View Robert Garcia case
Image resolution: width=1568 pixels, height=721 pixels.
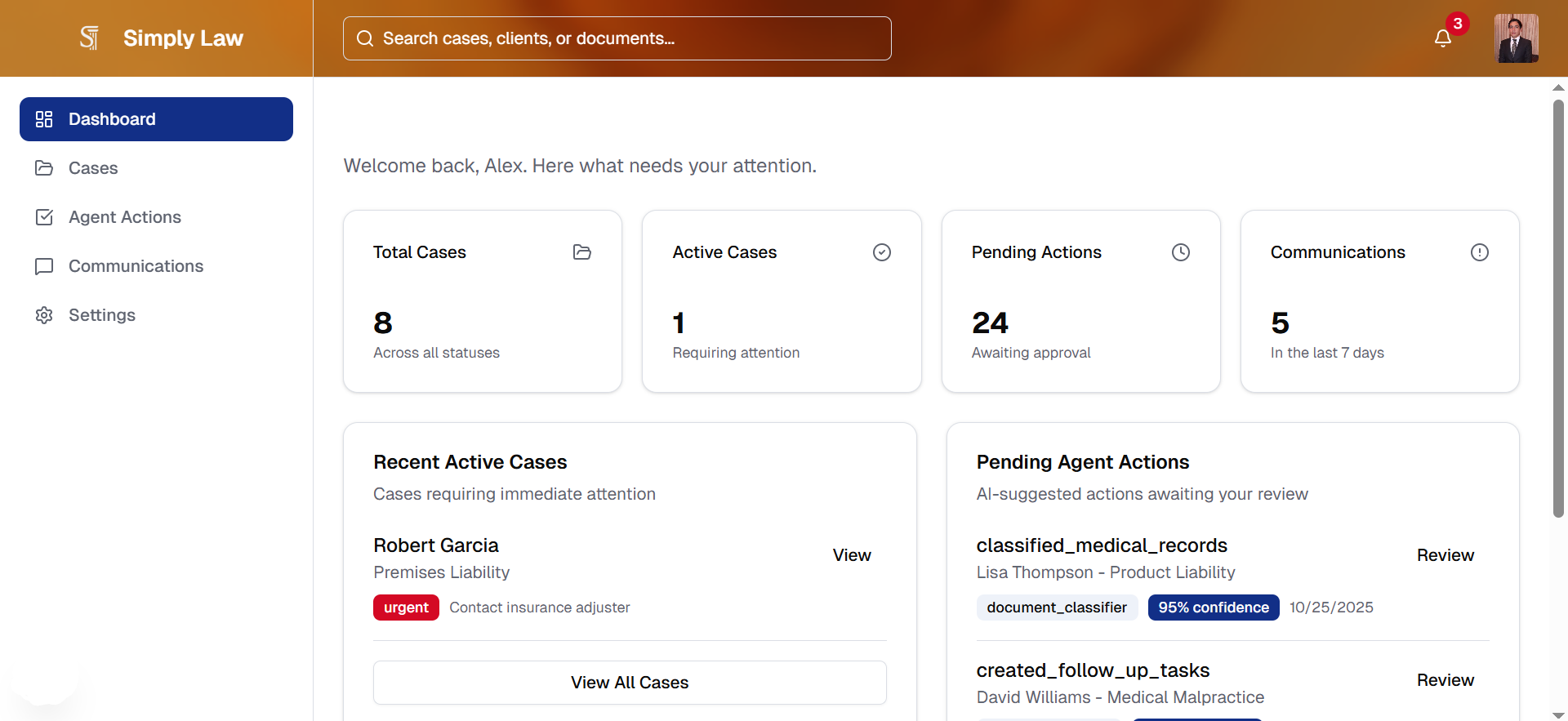click(x=852, y=555)
